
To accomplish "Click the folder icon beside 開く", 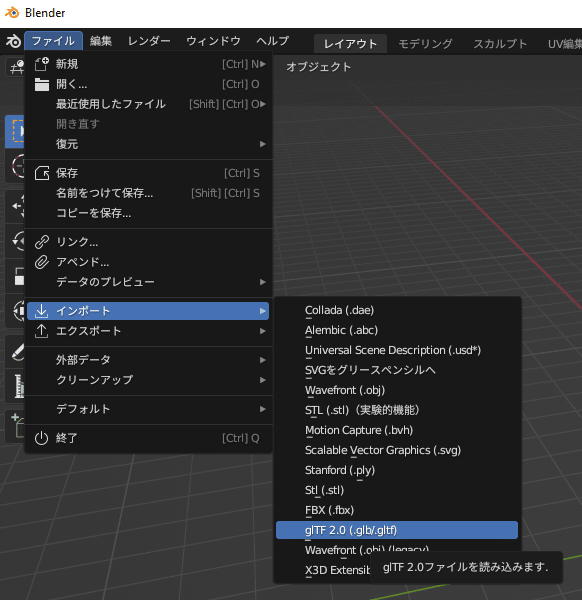I will [x=42, y=84].
